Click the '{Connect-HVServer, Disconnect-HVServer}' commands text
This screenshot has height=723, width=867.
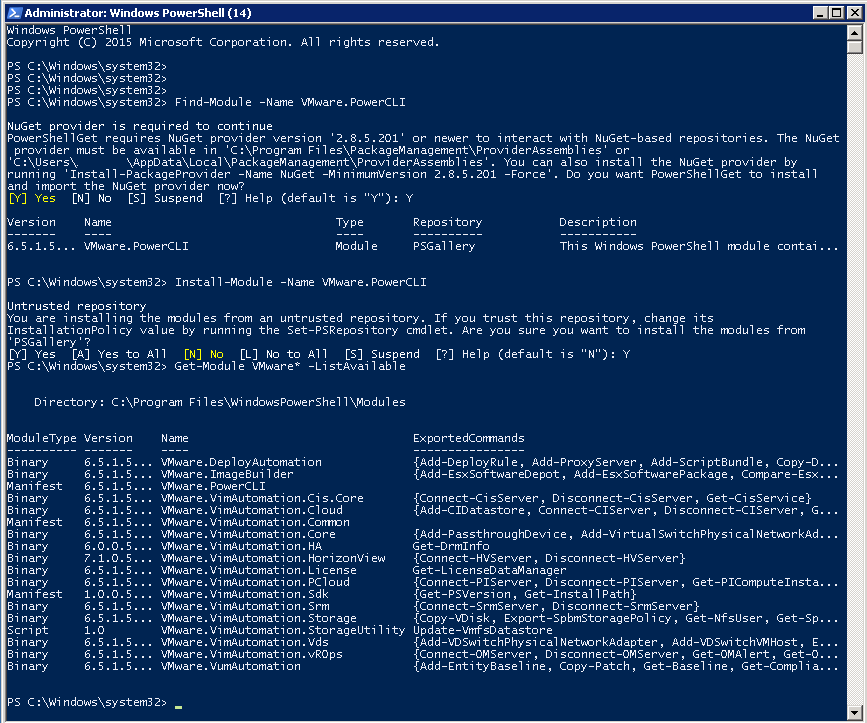coord(549,558)
